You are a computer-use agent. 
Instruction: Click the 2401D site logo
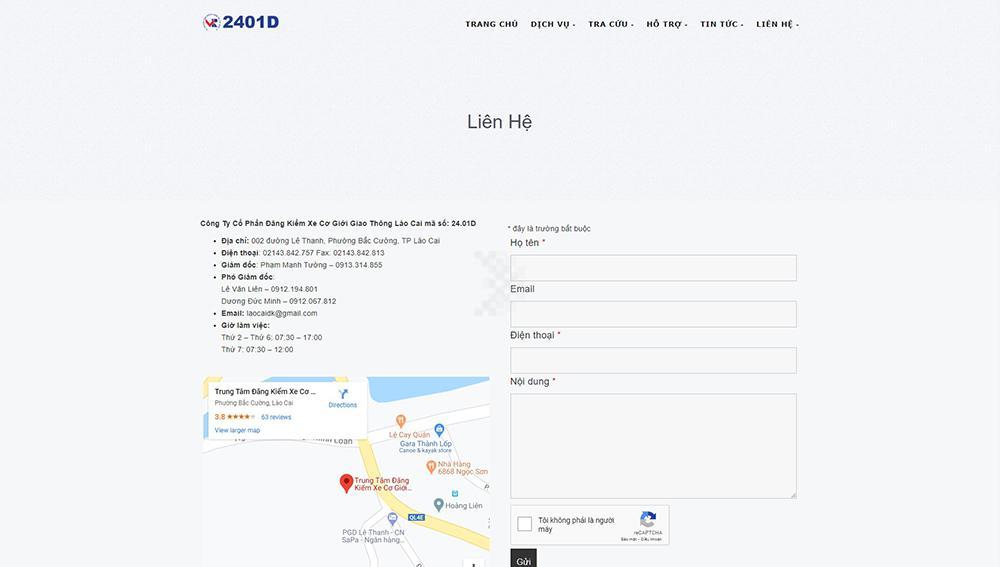241,22
